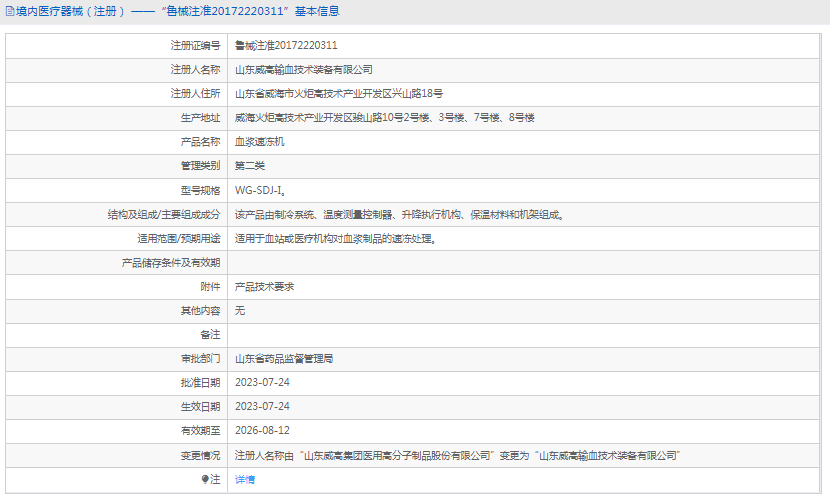Select category value 第二类
This screenshot has width=830, height=501.
(250, 166)
